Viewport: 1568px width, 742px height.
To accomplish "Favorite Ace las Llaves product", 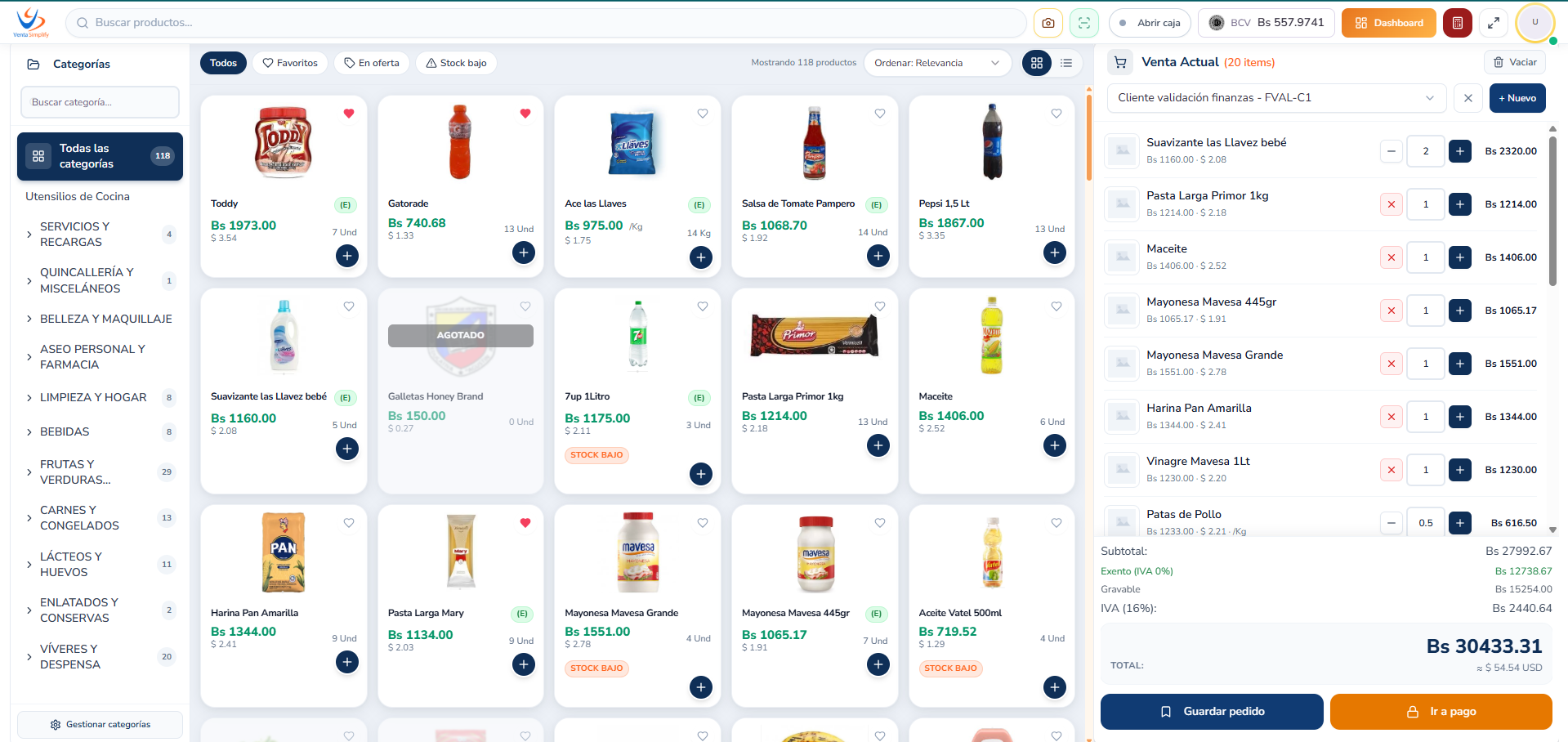I will (x=703, y=114).
